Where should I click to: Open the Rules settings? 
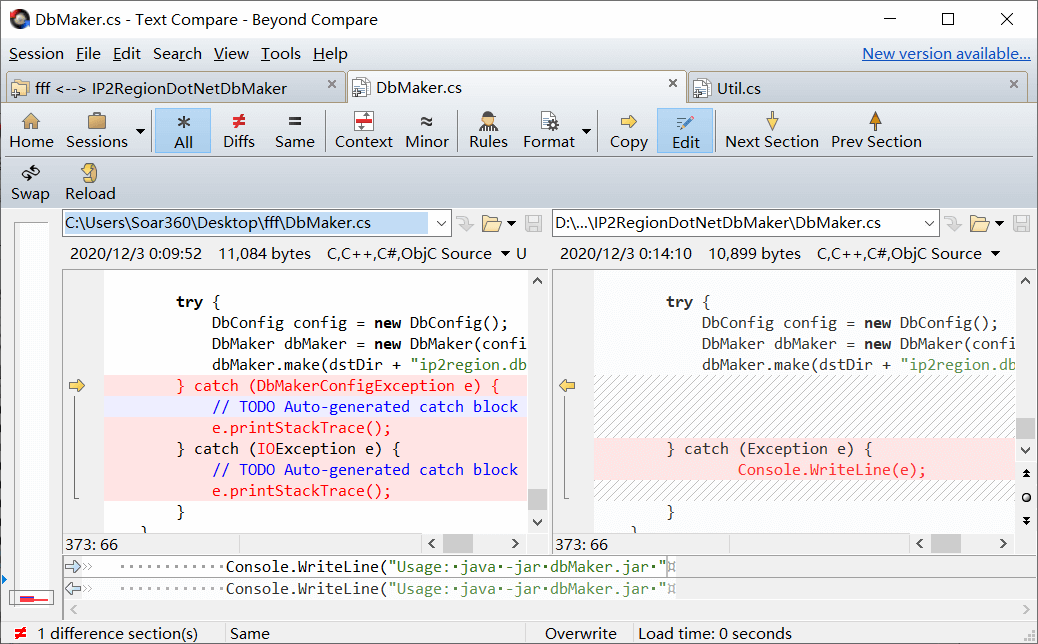point(488,130)
